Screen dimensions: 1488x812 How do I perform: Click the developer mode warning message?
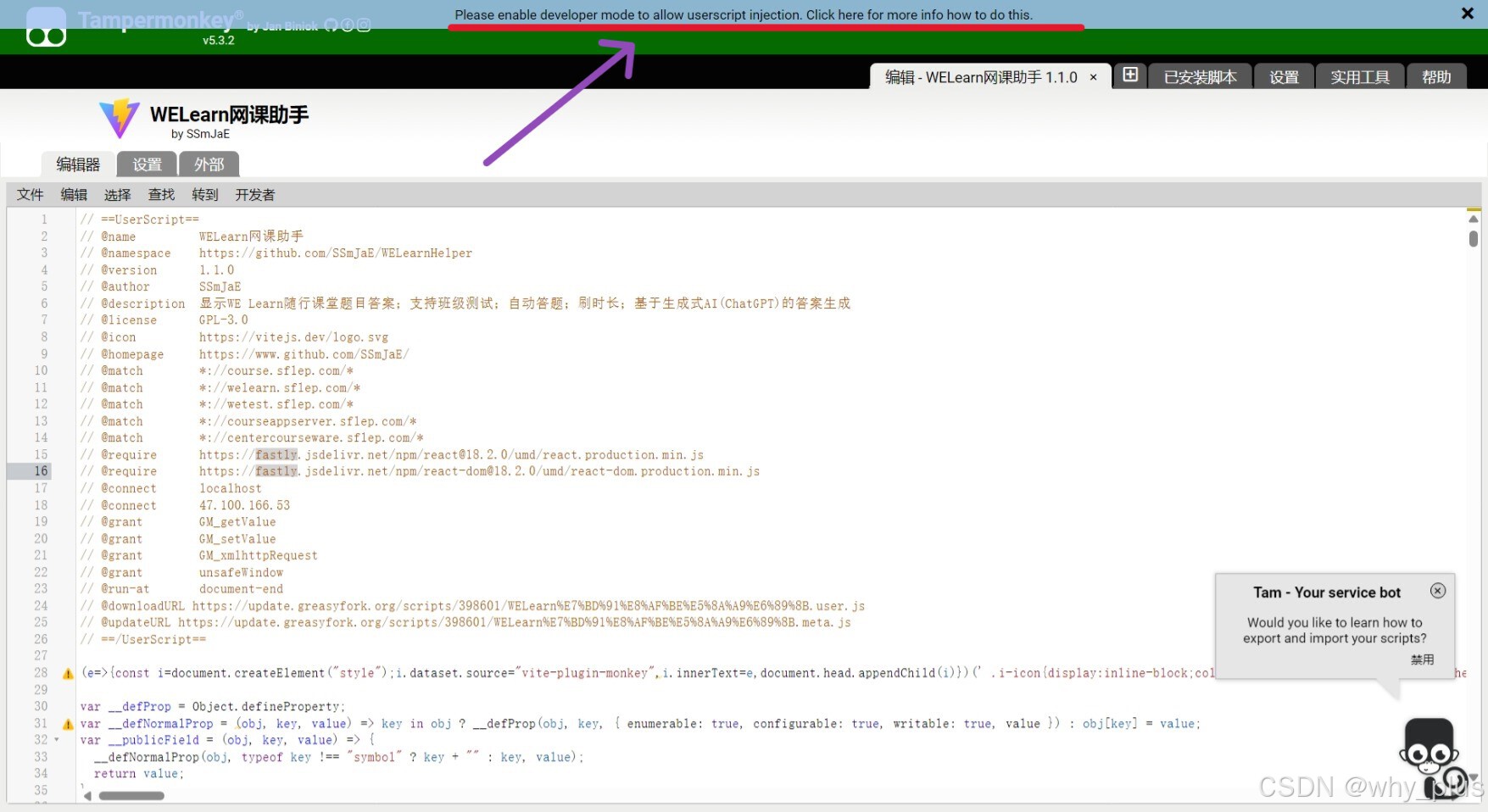pyautogui.click(x=744, y=14)
